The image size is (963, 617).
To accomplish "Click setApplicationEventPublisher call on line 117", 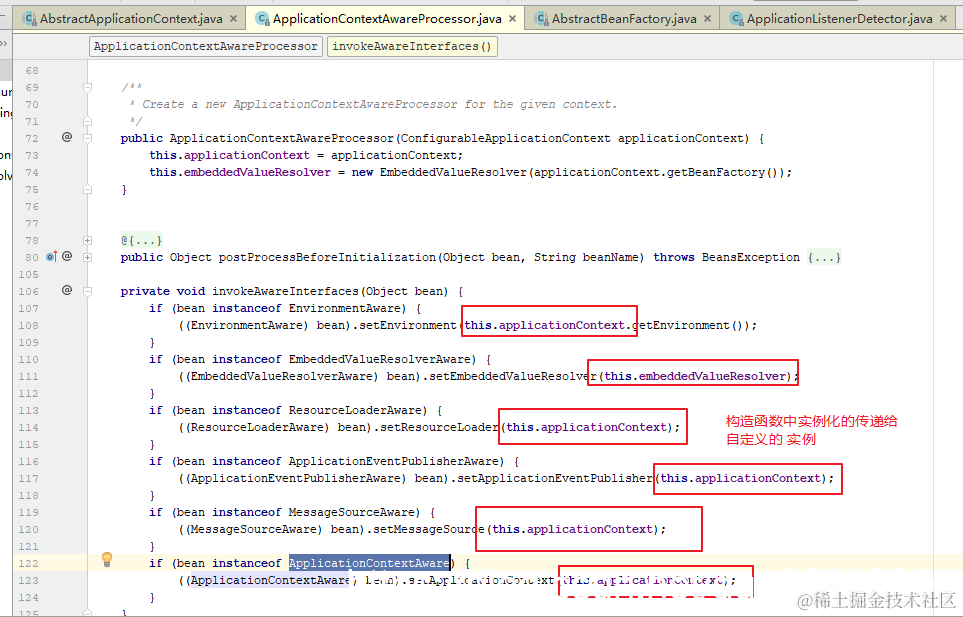I will pyautogui.click(x=555, y=478).
